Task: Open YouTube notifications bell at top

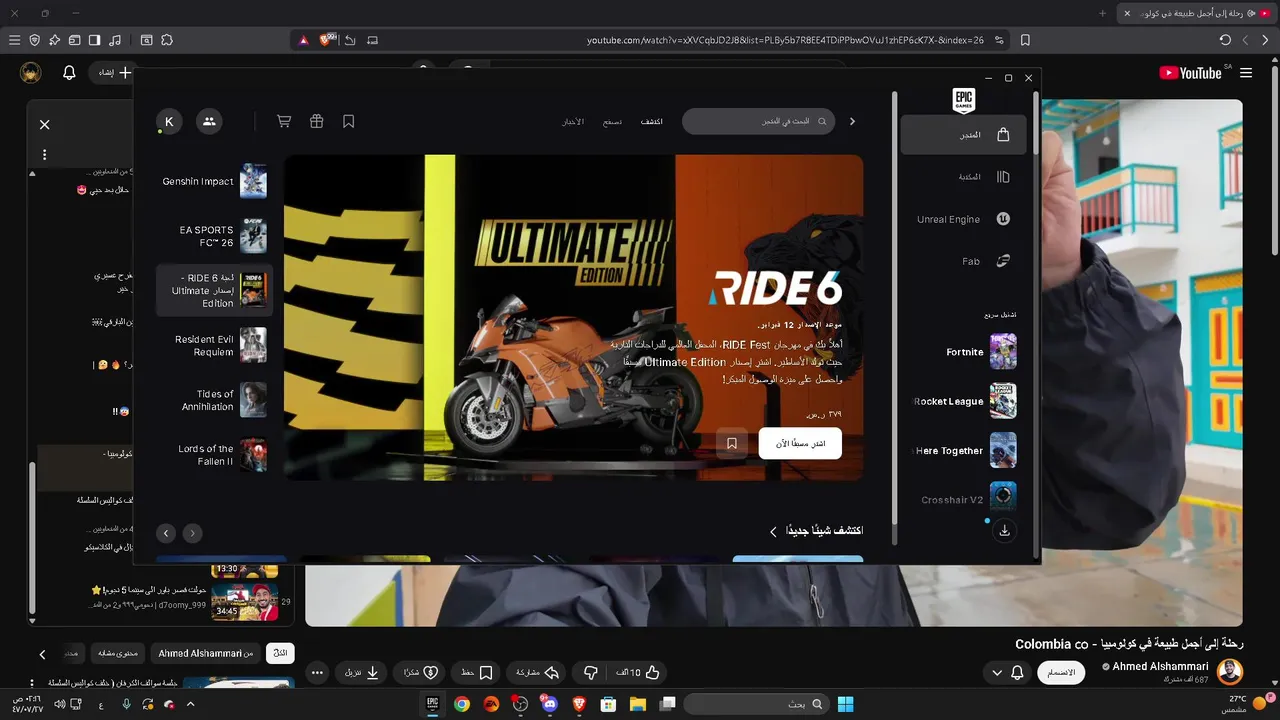Action: pyautogui.click(x=69, y=73)
